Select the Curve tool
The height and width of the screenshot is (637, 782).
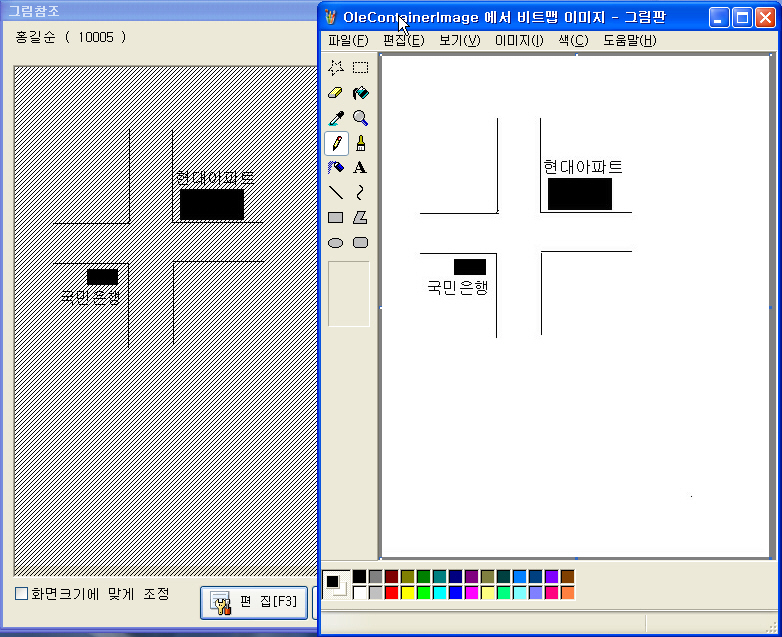(360, 193)
